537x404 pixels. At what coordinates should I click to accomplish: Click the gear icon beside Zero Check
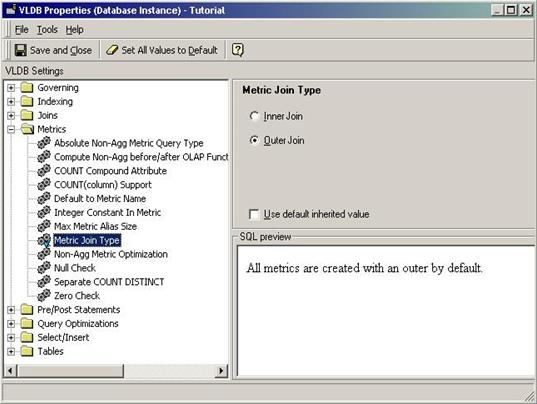click(x=44, y=295)
